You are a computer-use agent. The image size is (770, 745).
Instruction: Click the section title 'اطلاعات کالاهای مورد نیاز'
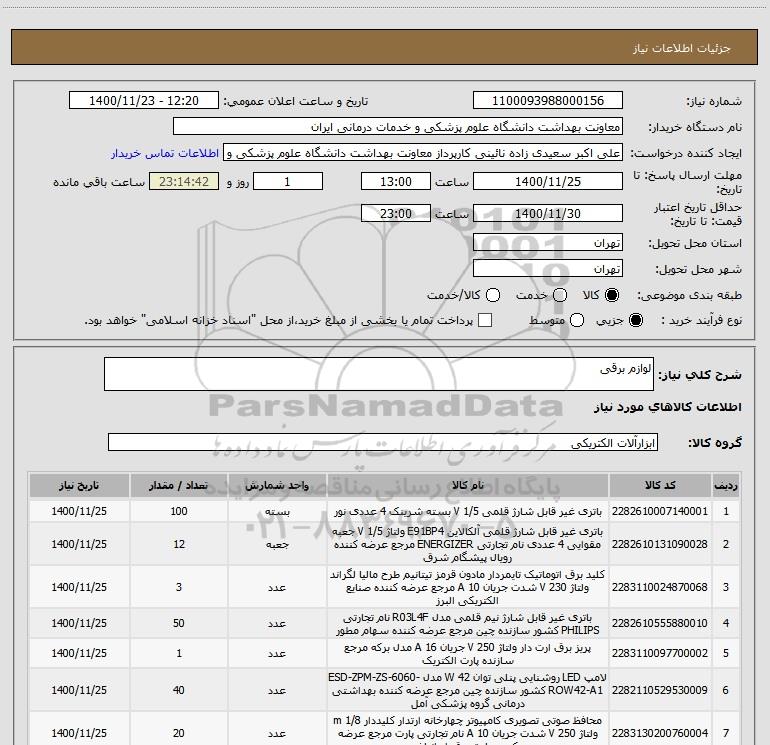point(668,407)
